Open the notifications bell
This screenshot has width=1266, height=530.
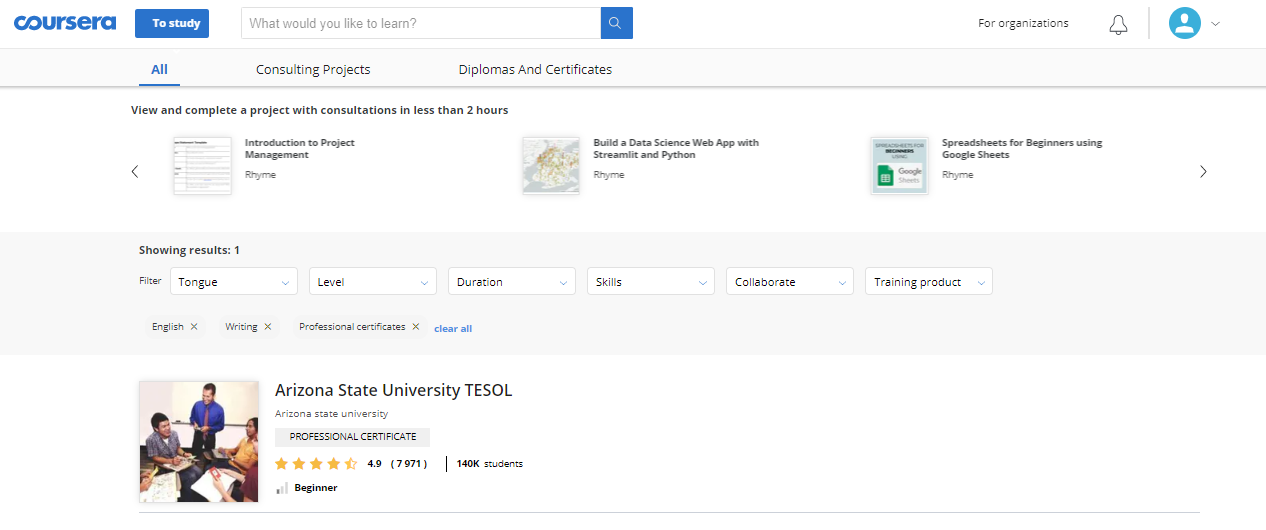(1118, 24)
